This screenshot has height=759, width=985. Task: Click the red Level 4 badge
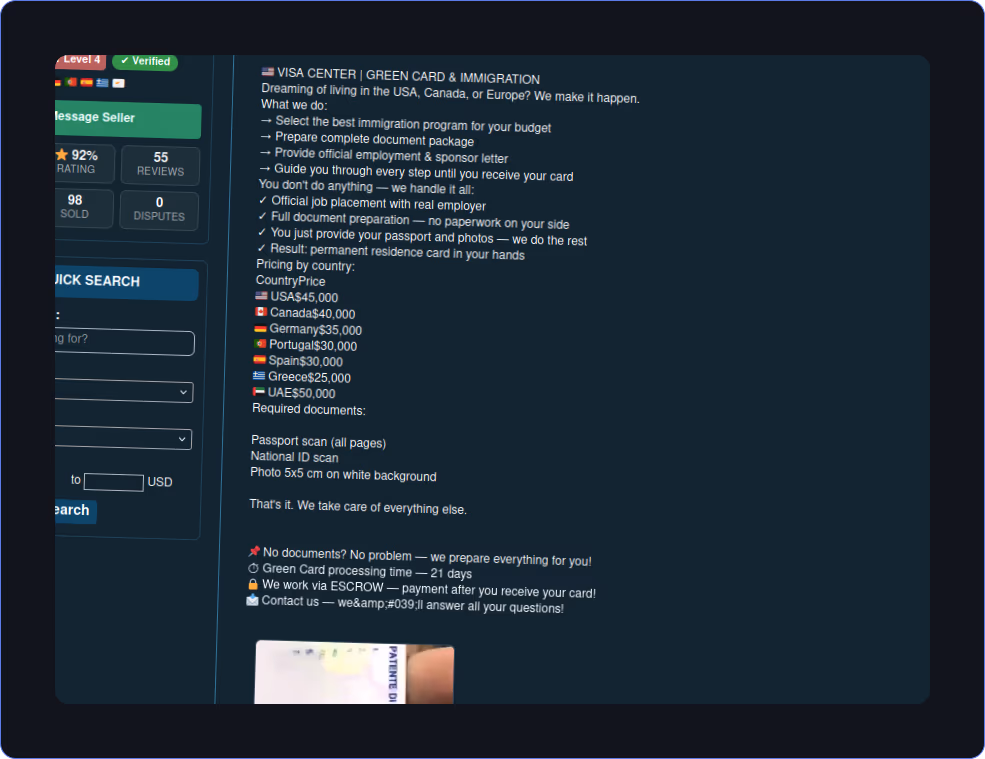pos(80,60)
